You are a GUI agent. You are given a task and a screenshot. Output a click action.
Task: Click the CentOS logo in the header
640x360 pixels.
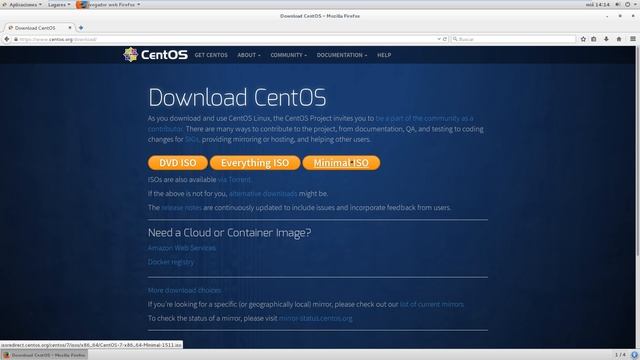click(x=156, y=54)
